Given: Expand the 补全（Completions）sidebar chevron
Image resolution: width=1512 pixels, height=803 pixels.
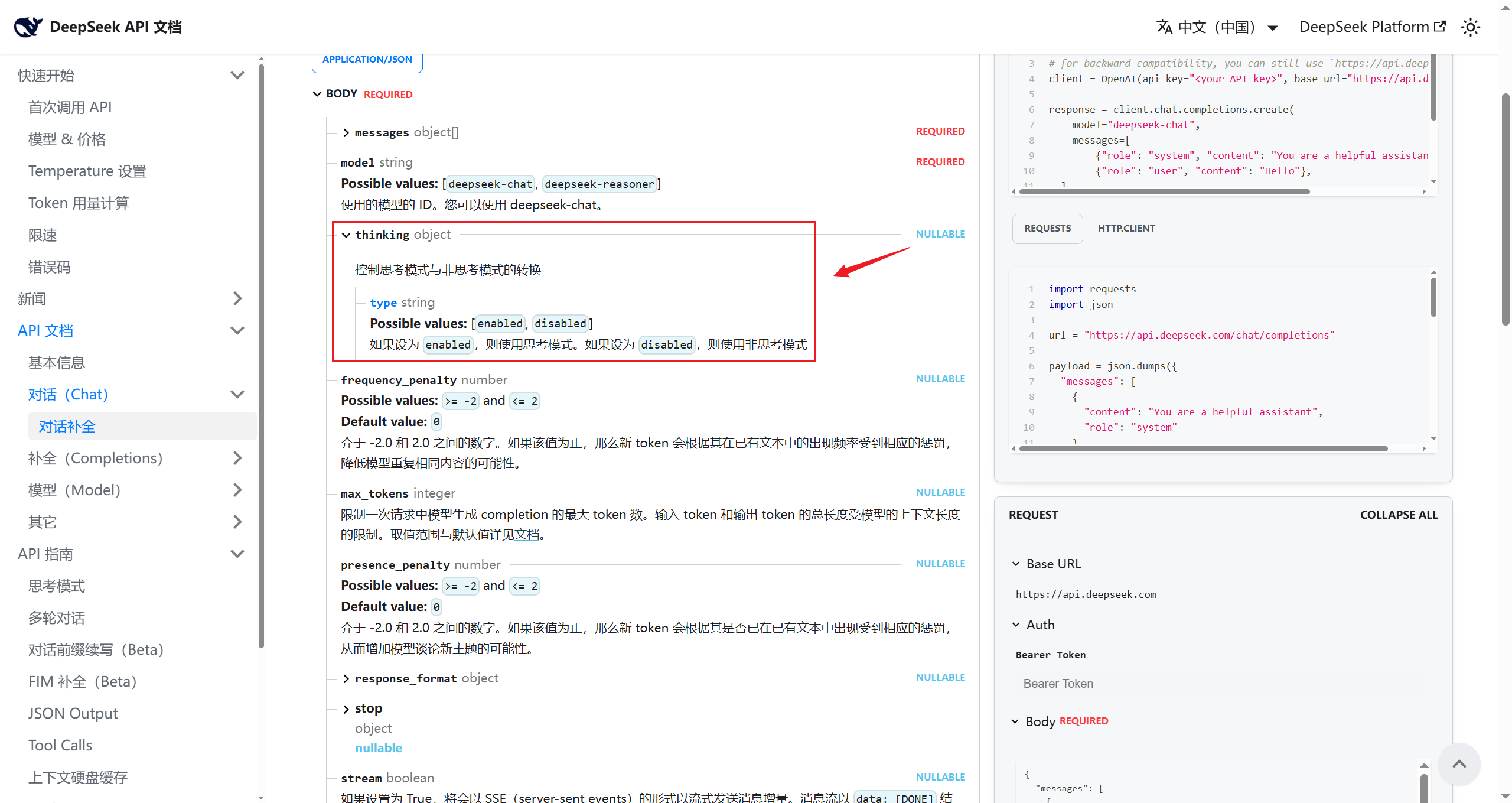Looking at the screenshot, I should coord(237,458).
